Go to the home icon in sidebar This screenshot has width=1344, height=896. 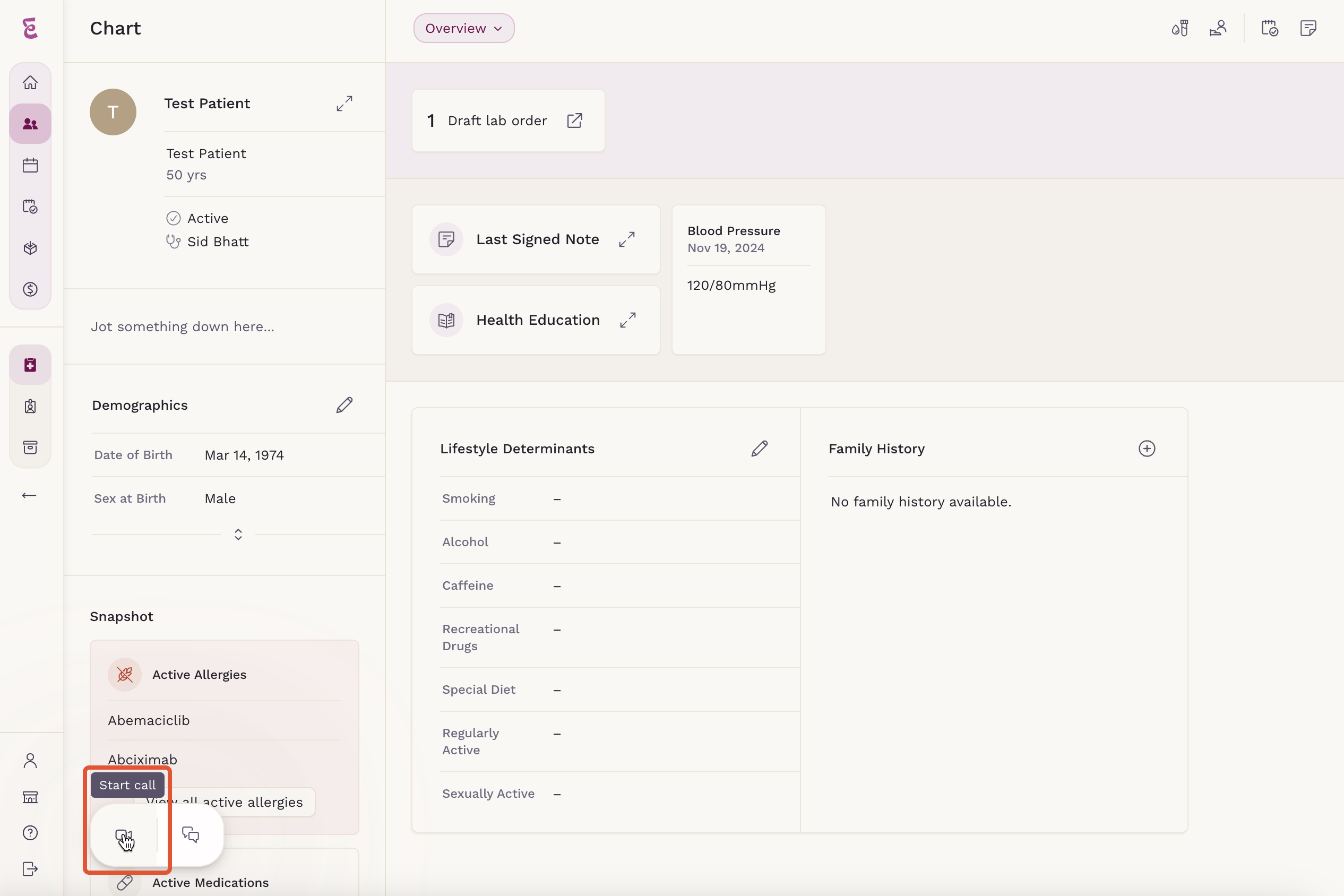coord(30,82)
